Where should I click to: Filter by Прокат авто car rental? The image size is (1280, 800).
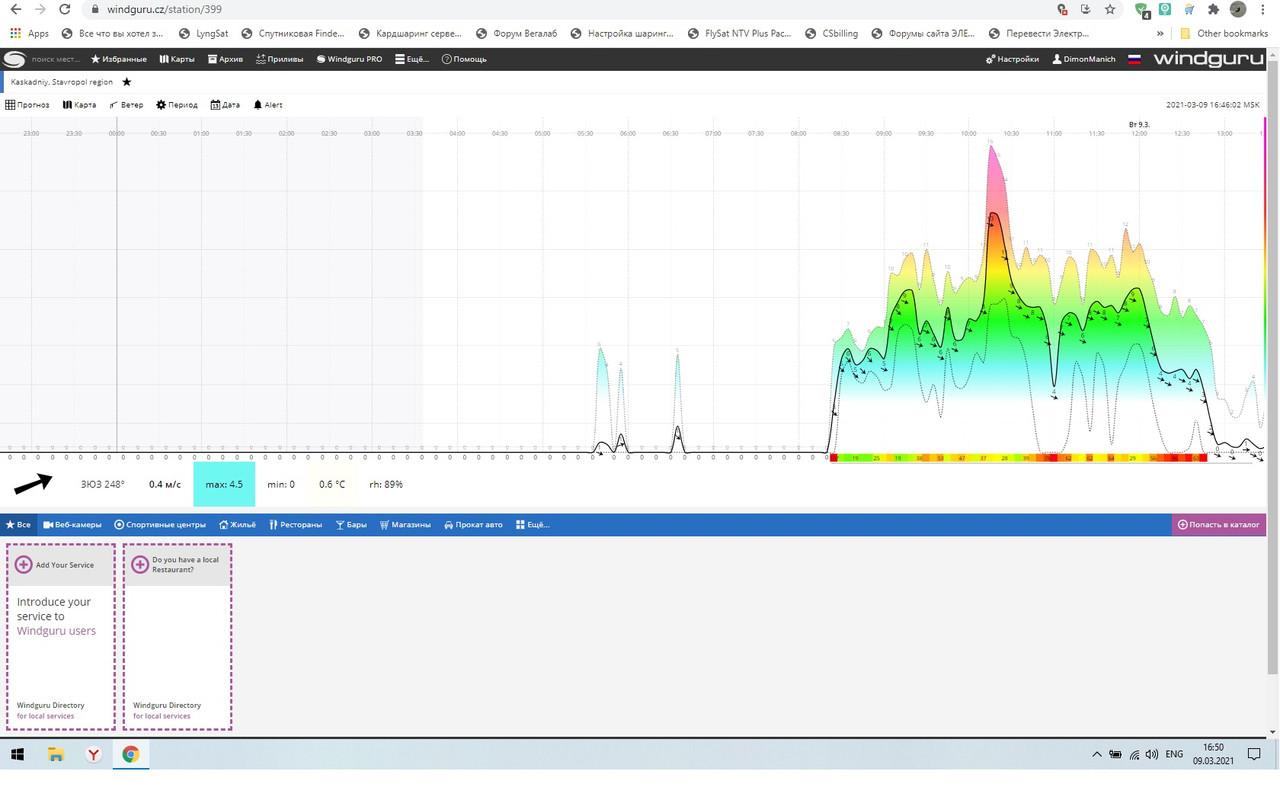473,524
